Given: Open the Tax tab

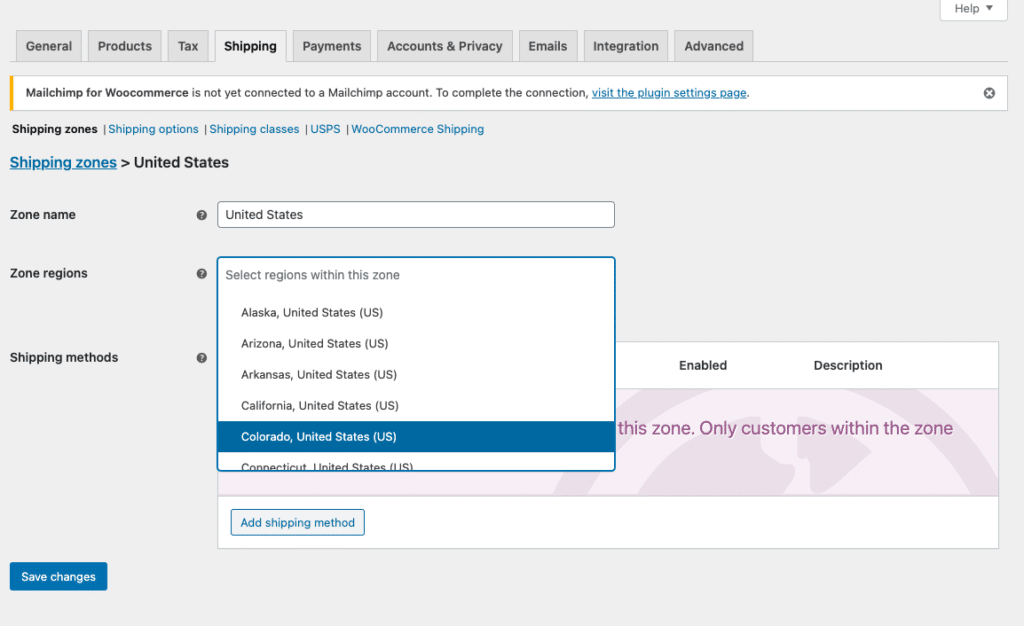Looking at the screenshot, I should click(187, 45).
